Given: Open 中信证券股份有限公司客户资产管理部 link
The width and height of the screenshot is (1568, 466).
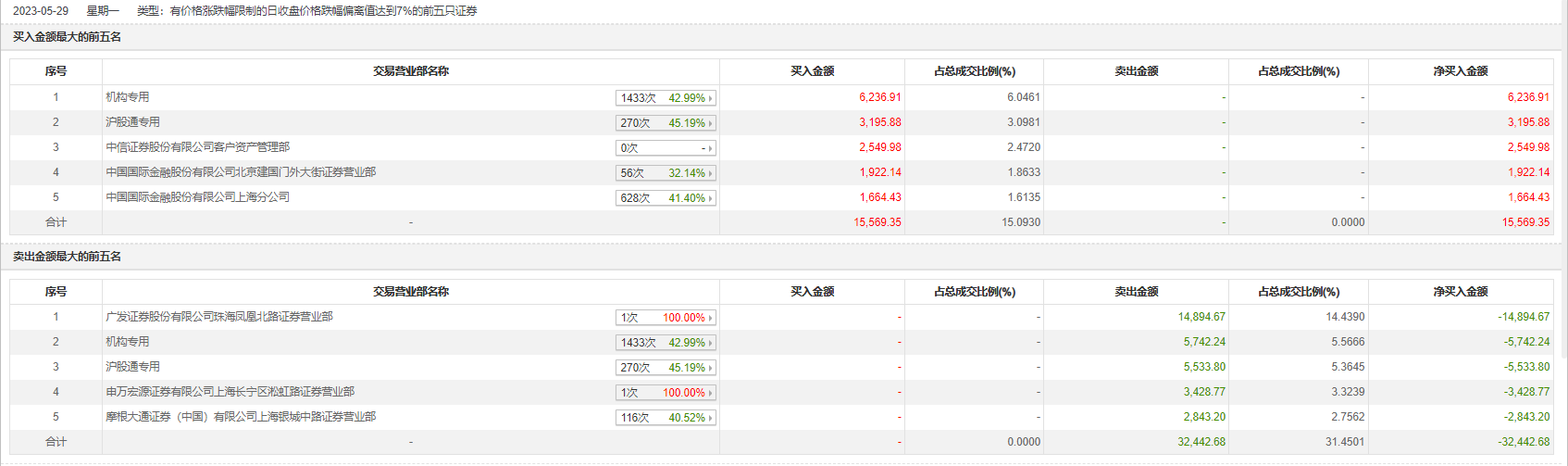Looking at the screenshot, I should pyautogui.click(x=198, y=147).
